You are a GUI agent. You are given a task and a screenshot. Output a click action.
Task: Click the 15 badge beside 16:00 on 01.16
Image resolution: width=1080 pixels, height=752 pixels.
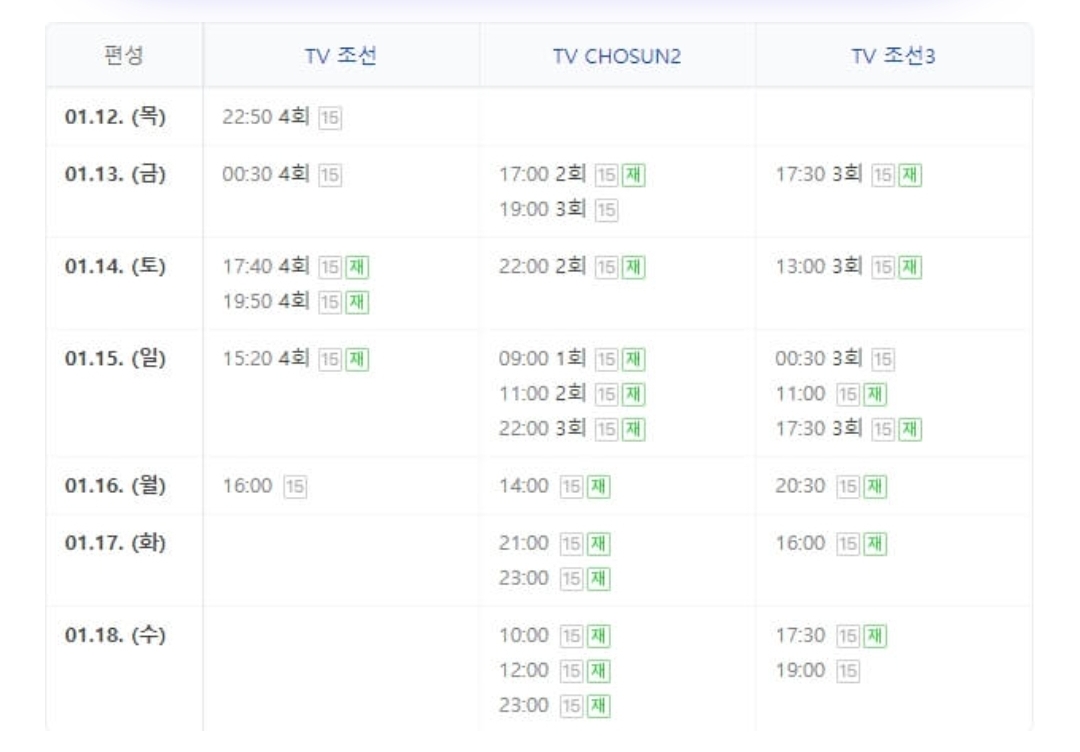[x=295, y=487]
